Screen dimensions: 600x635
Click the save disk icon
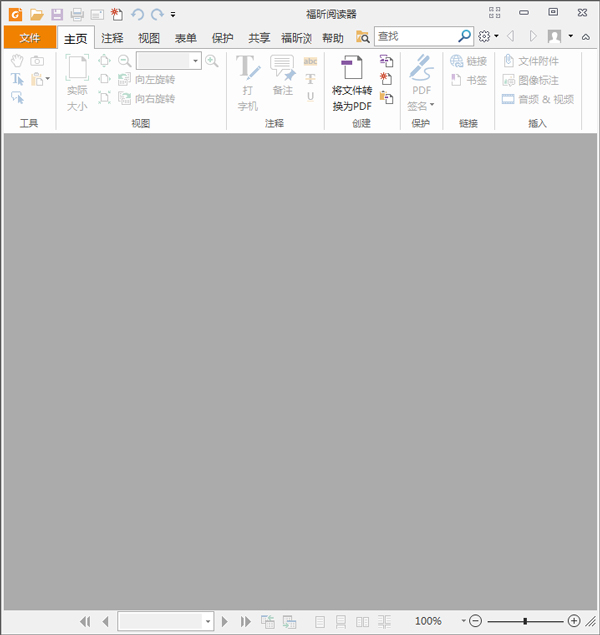point(57,15)
